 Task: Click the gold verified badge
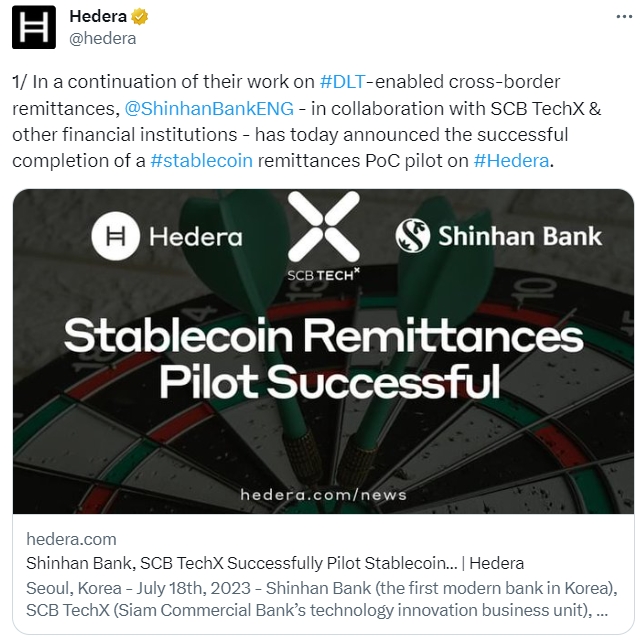(143, 17)
